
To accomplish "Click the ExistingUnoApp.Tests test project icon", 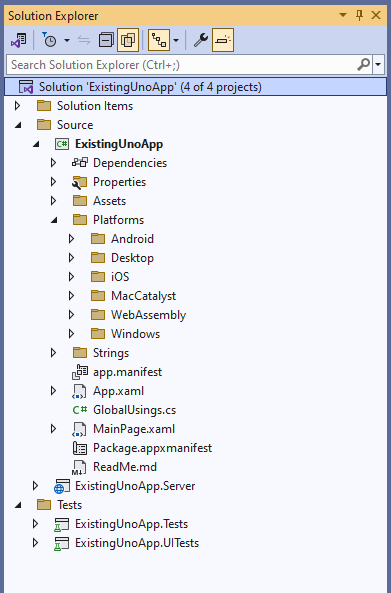I will click(62, 524).
